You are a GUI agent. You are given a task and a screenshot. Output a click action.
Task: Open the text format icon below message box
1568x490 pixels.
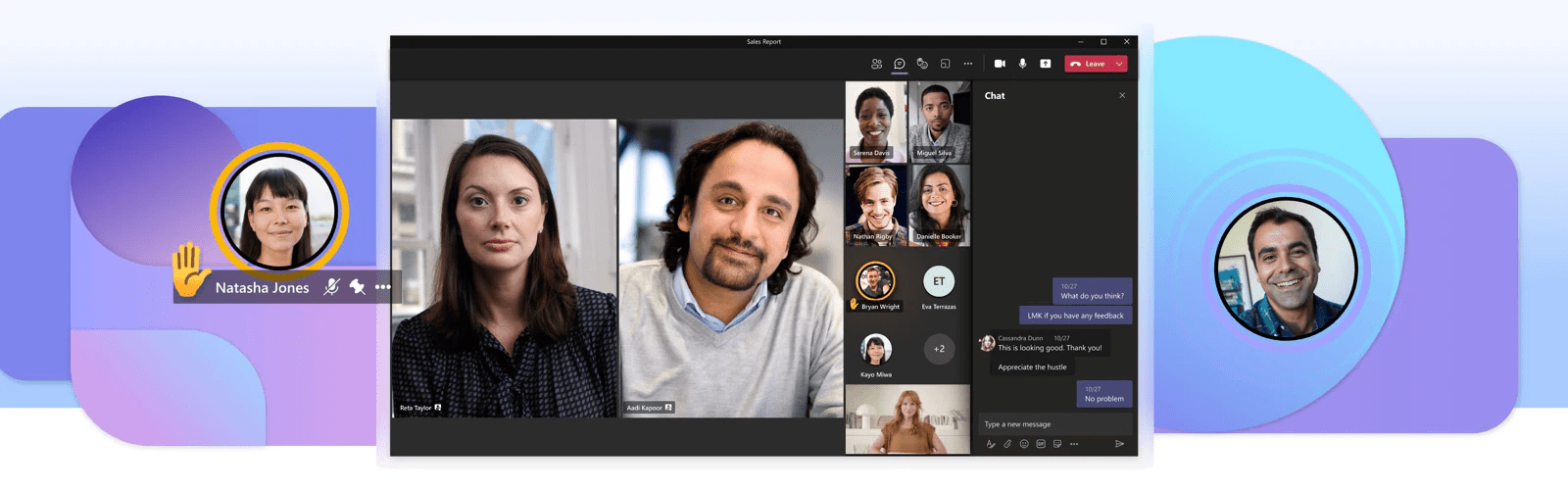pyautogui.click(x=991, y=444)
